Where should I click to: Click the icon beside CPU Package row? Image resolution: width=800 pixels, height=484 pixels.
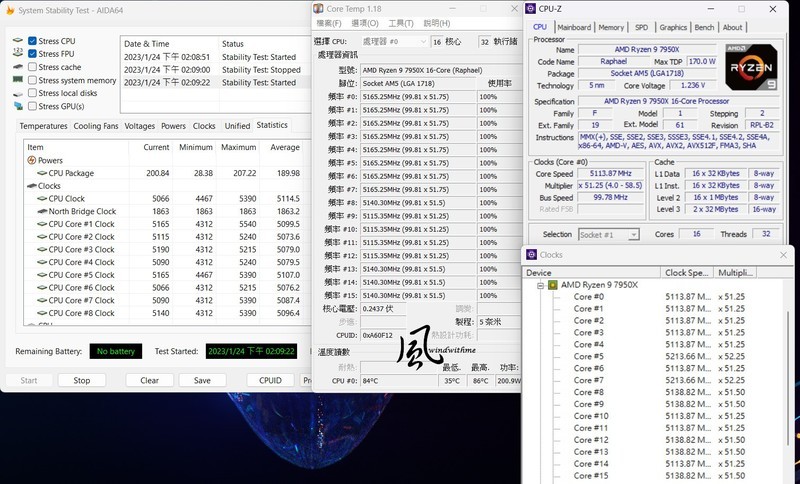click(x=42, y=173)
